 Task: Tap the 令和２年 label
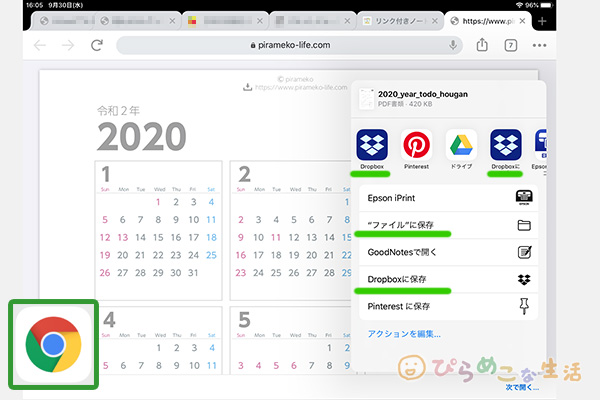pyautogui.click(x=118, y=111)
